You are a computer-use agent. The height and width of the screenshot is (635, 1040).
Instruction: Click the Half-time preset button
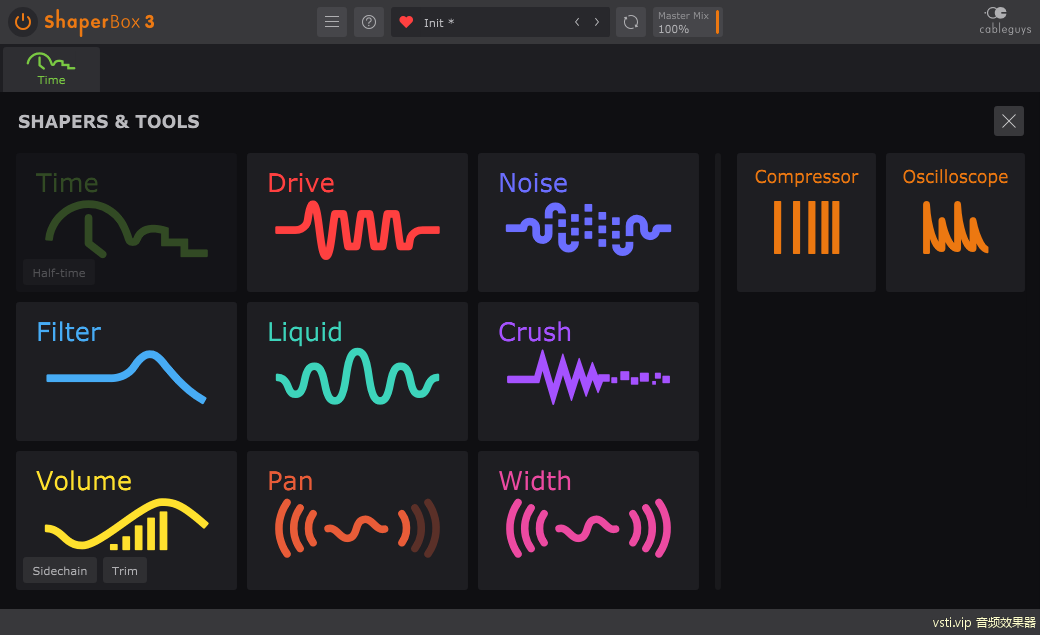tap(59, 273)
